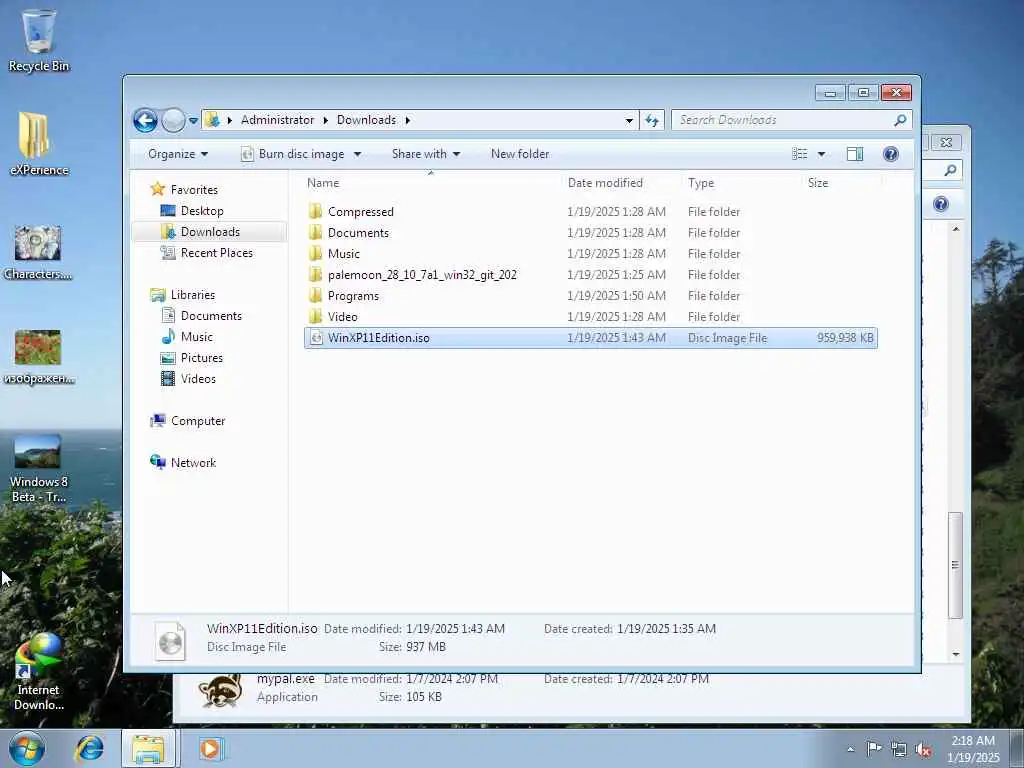The width and height of the screenshot is (1024, 768).
Task: Select the Compressed folder icon
Action: tap(316, 212)
